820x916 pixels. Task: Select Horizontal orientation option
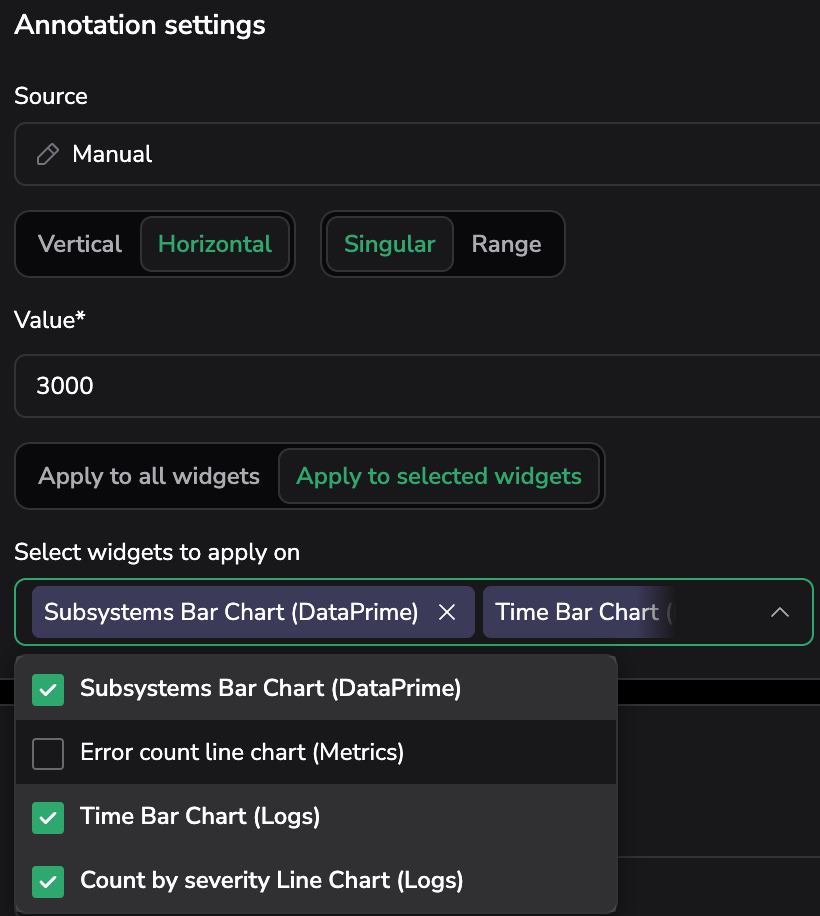[x=215, y=244]
